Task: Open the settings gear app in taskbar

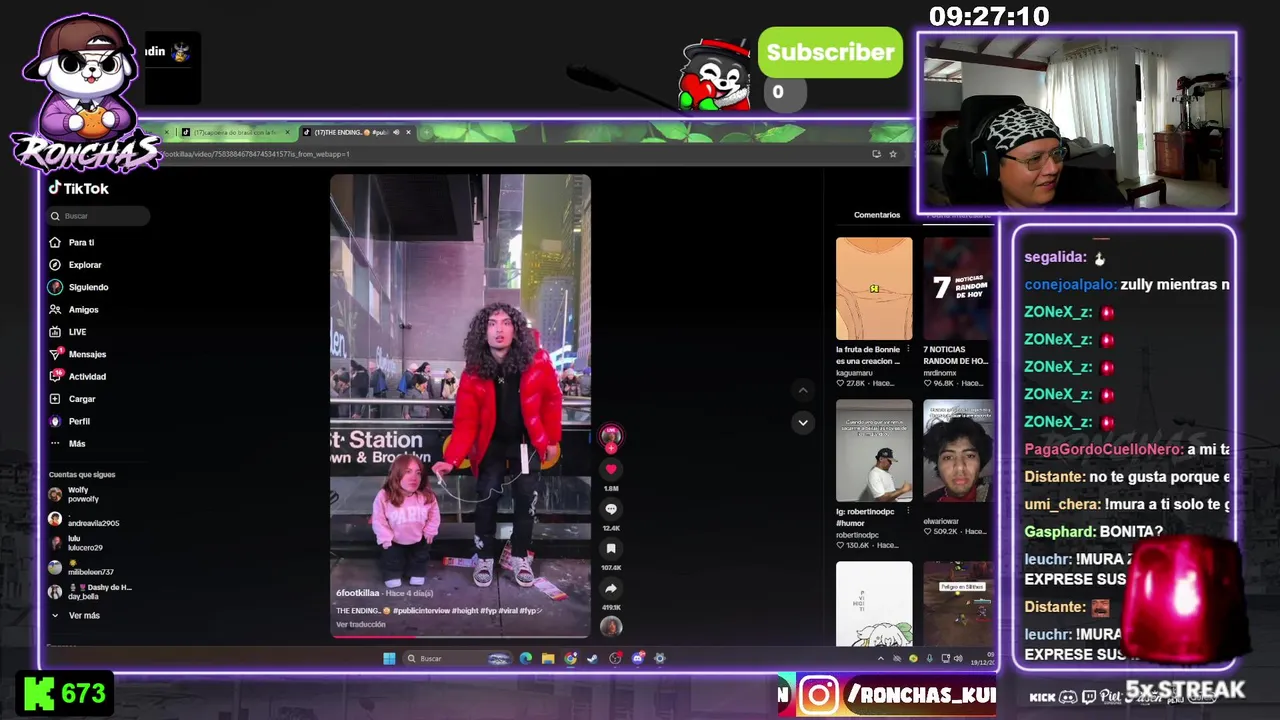Action: click(659, 658)
